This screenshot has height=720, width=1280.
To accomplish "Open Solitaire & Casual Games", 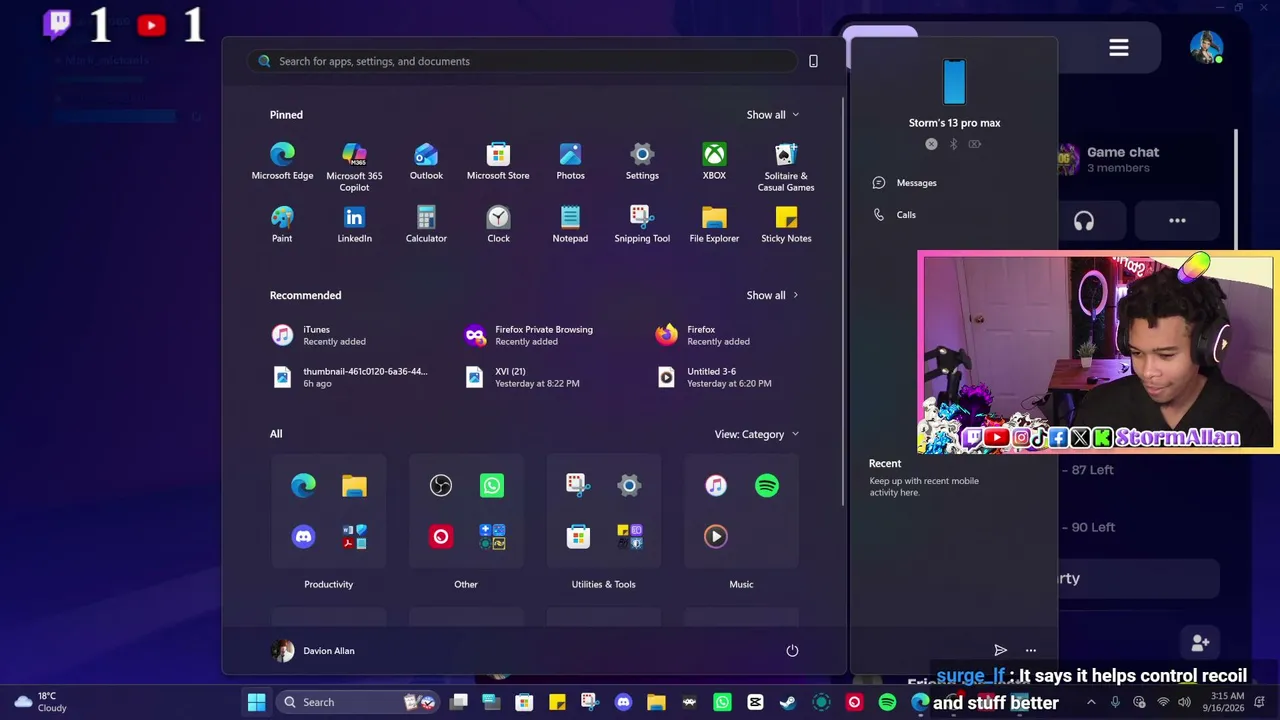I will click(x=786, y=167).
